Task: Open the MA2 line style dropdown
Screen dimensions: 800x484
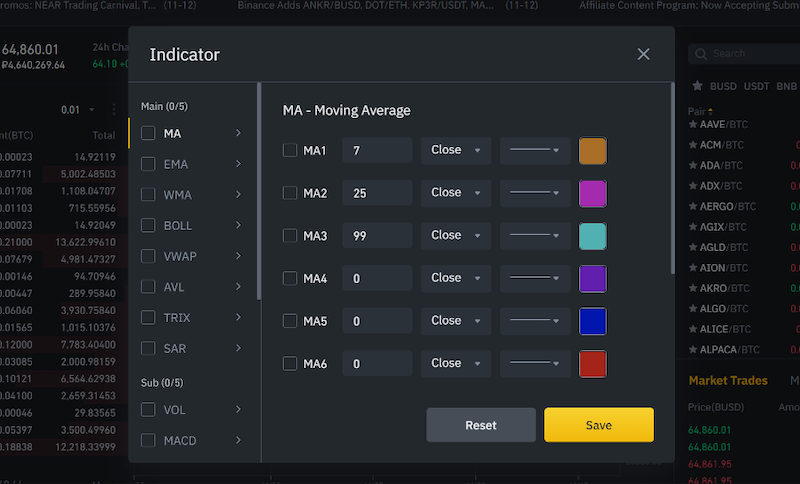Action: click(x=535, y=193)
